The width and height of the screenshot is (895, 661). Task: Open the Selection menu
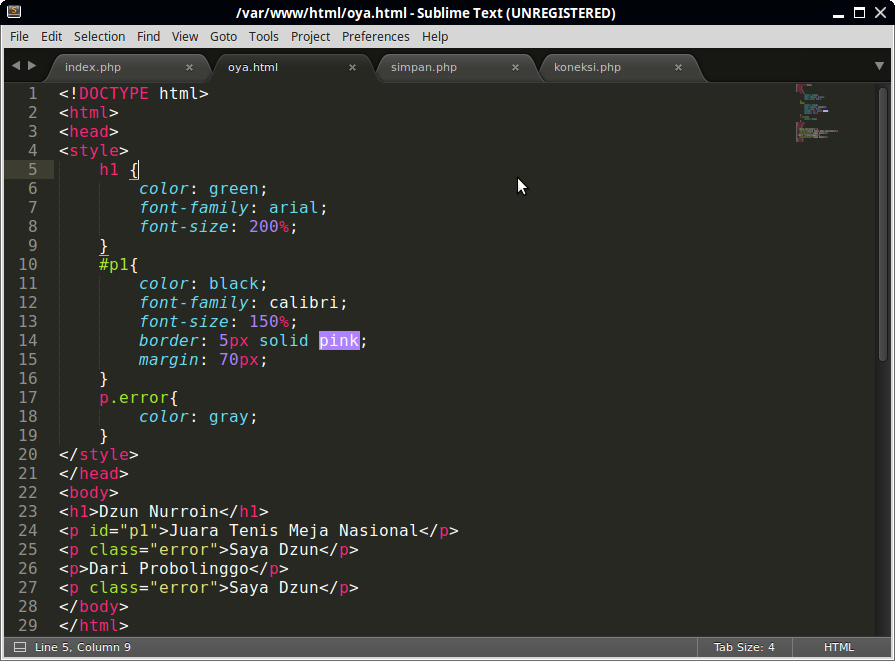[99, 37]
